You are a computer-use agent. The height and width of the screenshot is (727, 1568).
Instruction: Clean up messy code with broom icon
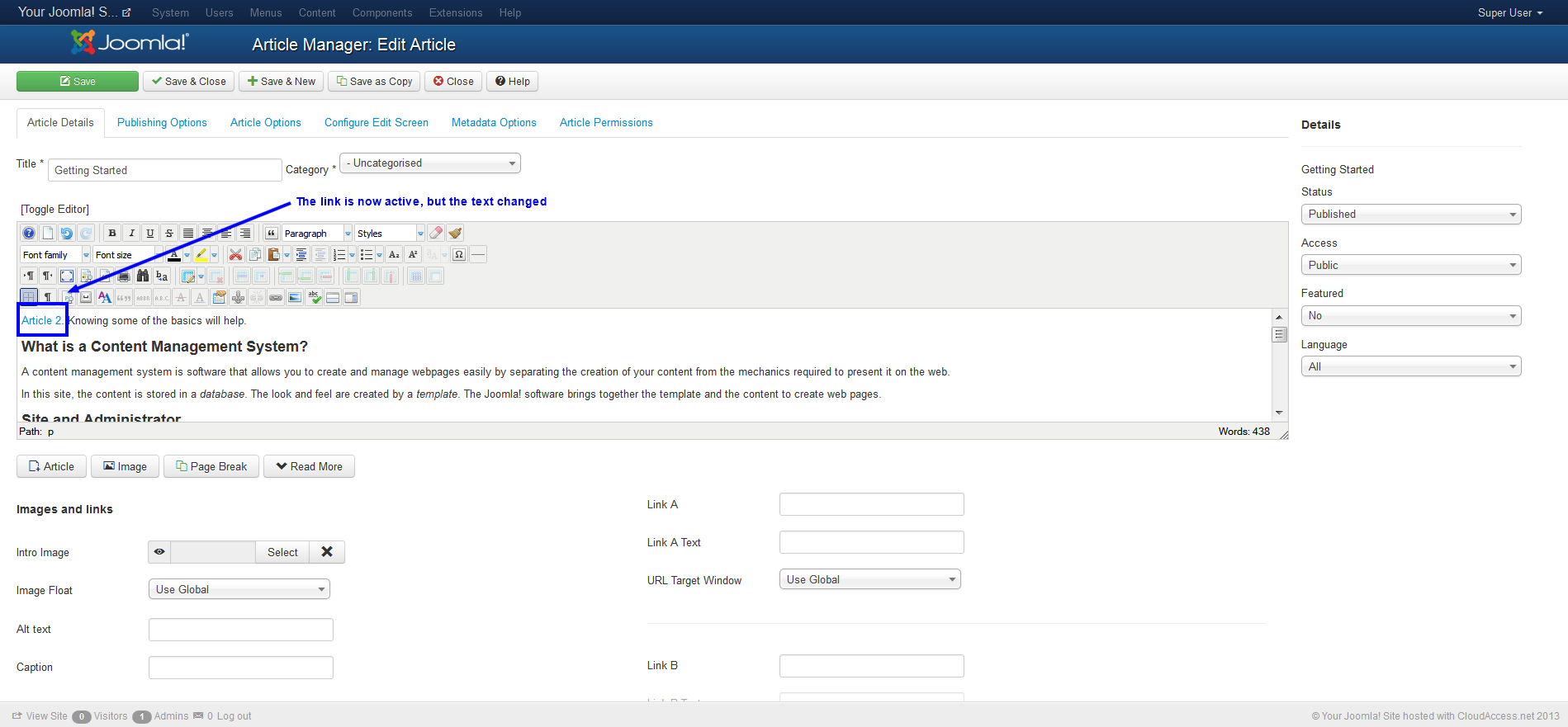[x=455, y=234]
